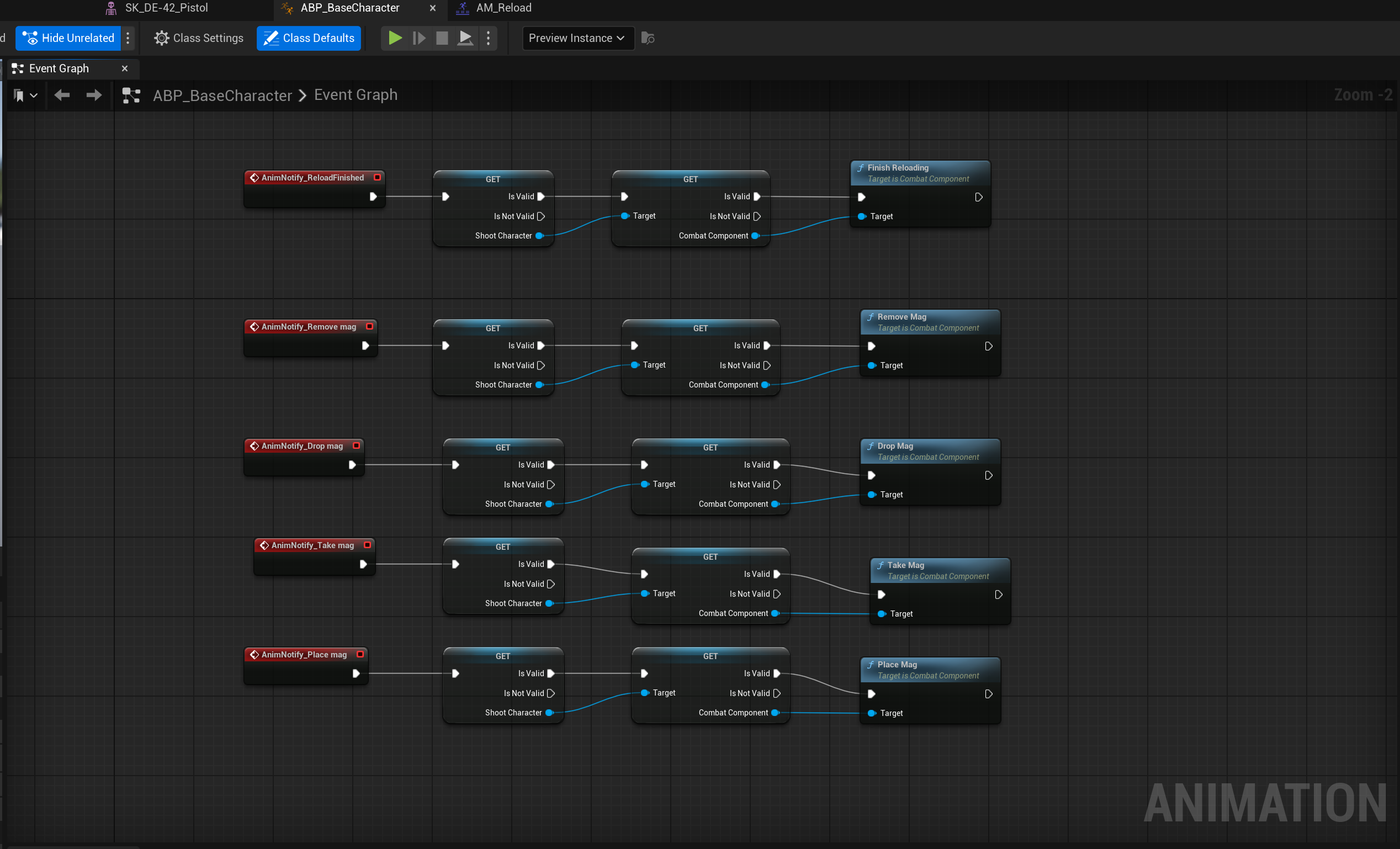Click the green Play simulation button

[x=395, y=38]
